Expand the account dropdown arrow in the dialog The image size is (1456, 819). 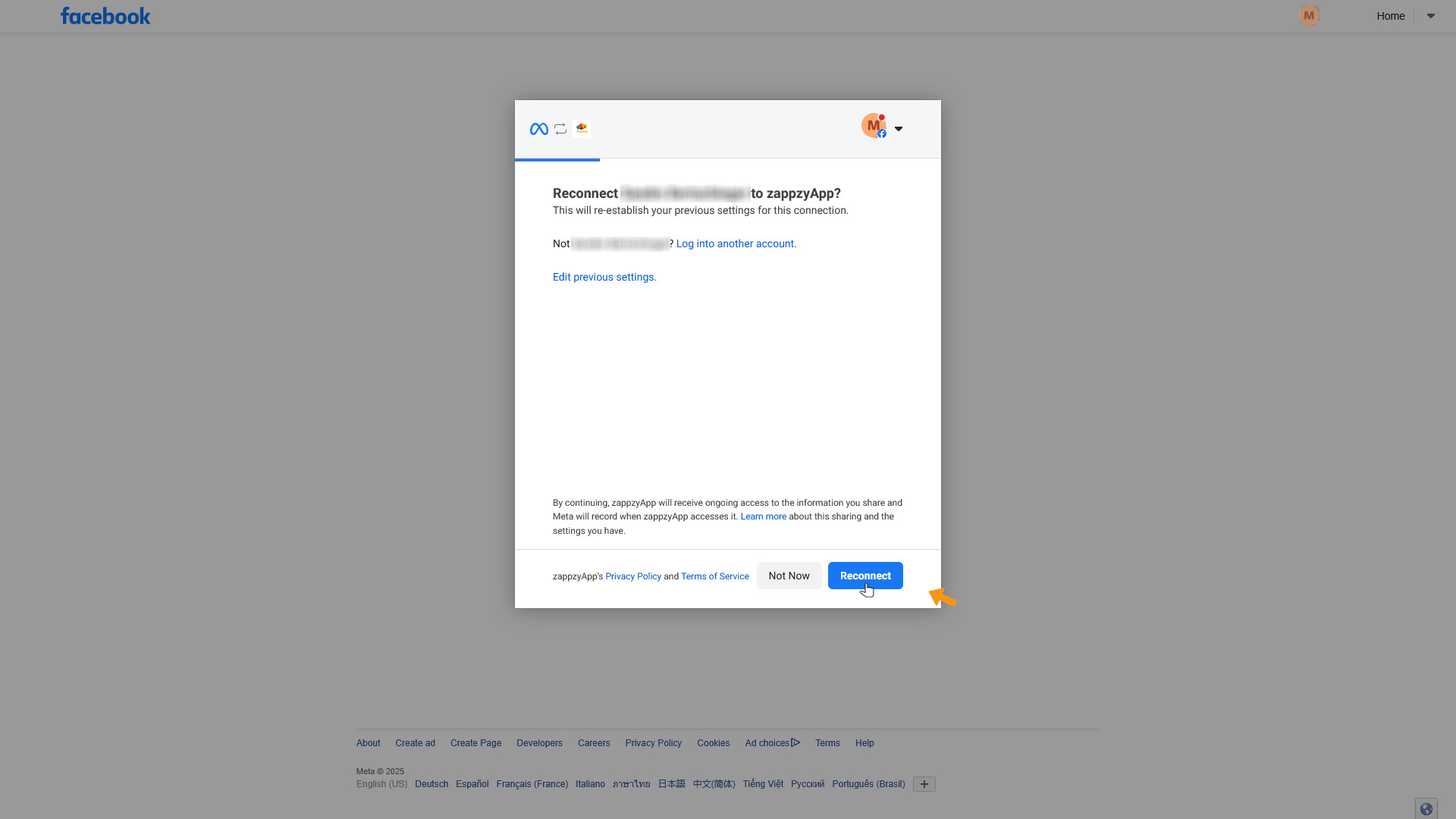pyautogui.click(x=899, y=129)
